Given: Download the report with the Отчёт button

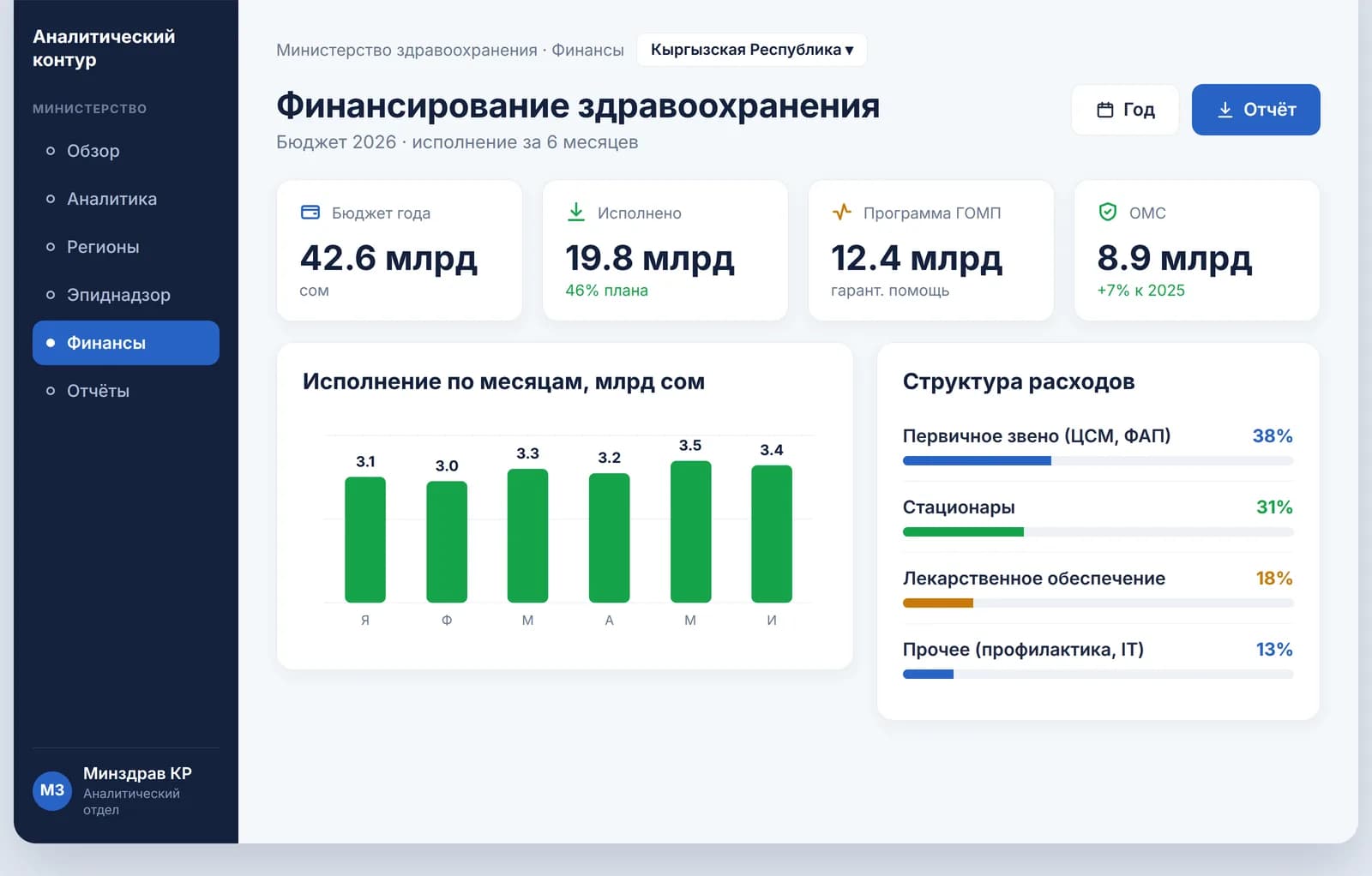Looking at the screenshot, I should [1256, 110].
